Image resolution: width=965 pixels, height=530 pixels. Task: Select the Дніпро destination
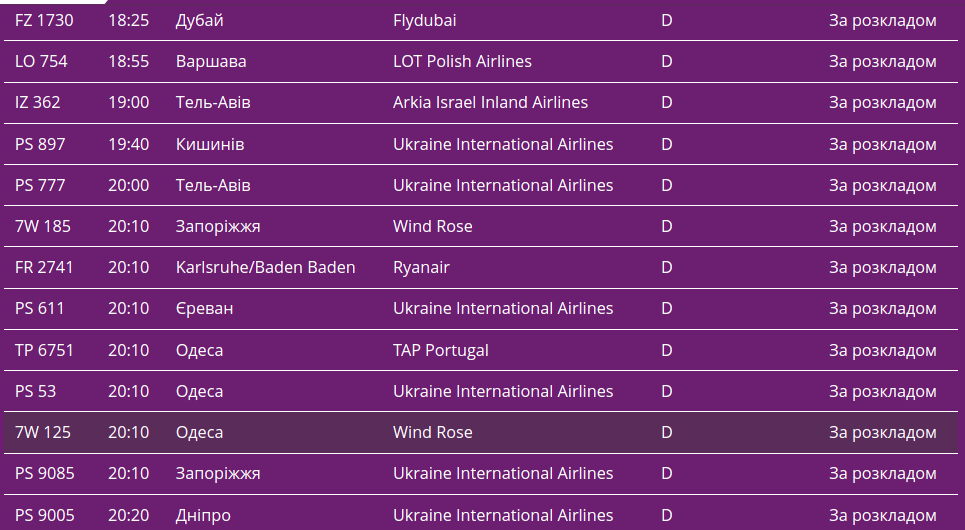coord(203,515)
